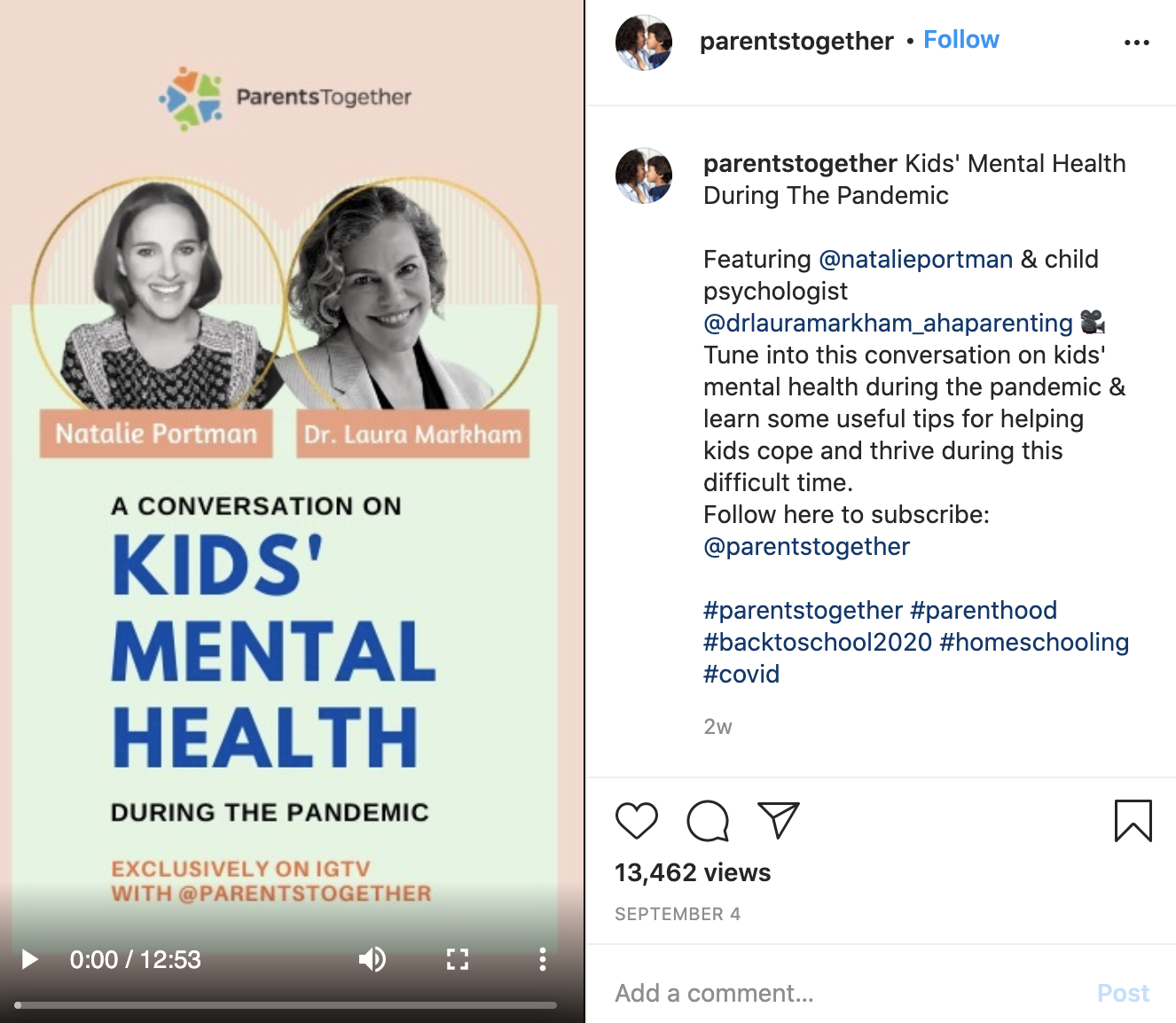Seek on the video progress bar
The height and width of the screenshot is (1023, 1176).
click(286, 1005)
